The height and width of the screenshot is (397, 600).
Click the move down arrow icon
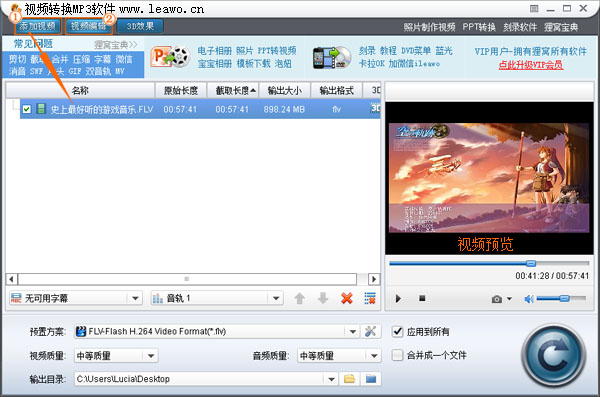pyautogui.click(x=323, y=298)
